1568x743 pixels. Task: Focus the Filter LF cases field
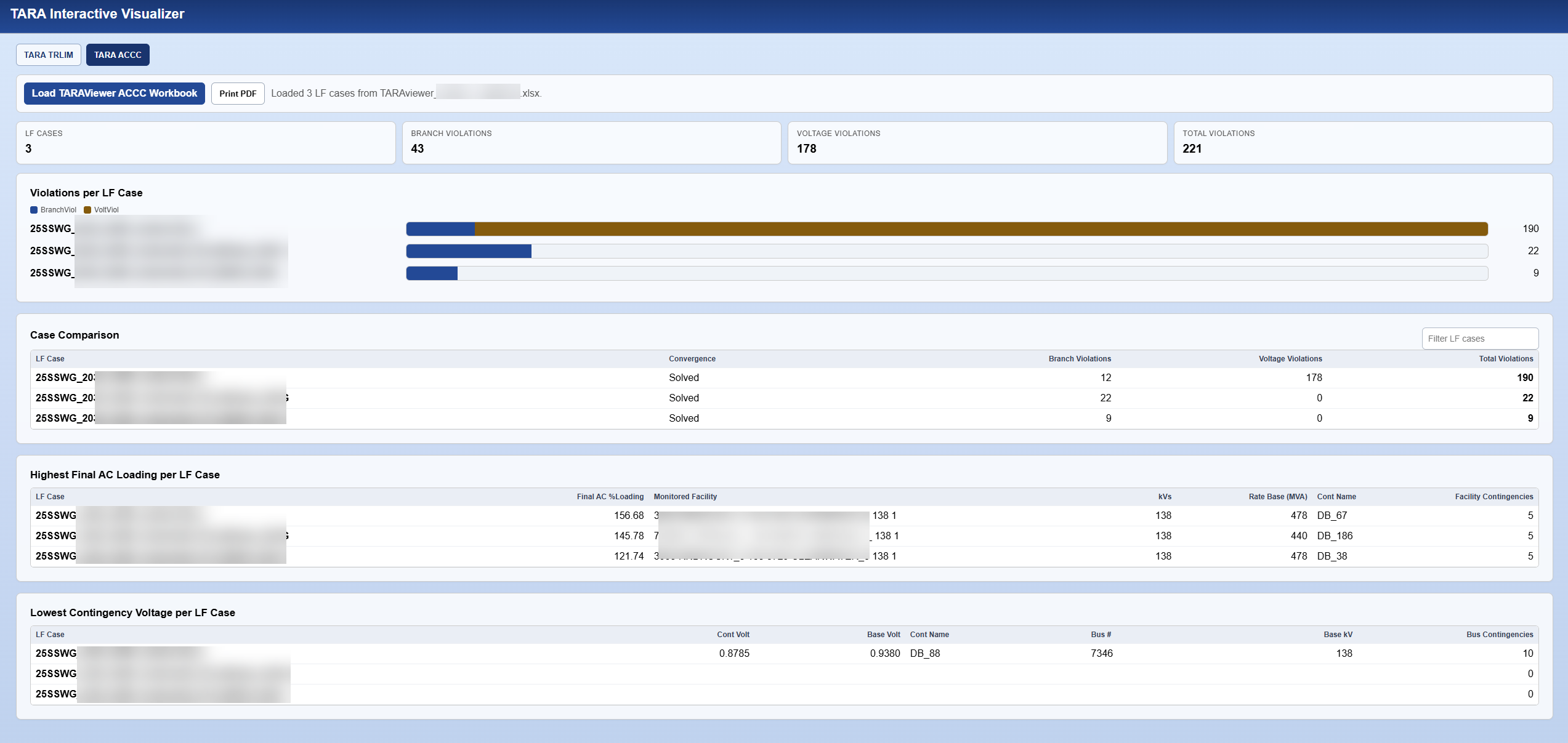pyautogui.click(x=1480, y=339)
